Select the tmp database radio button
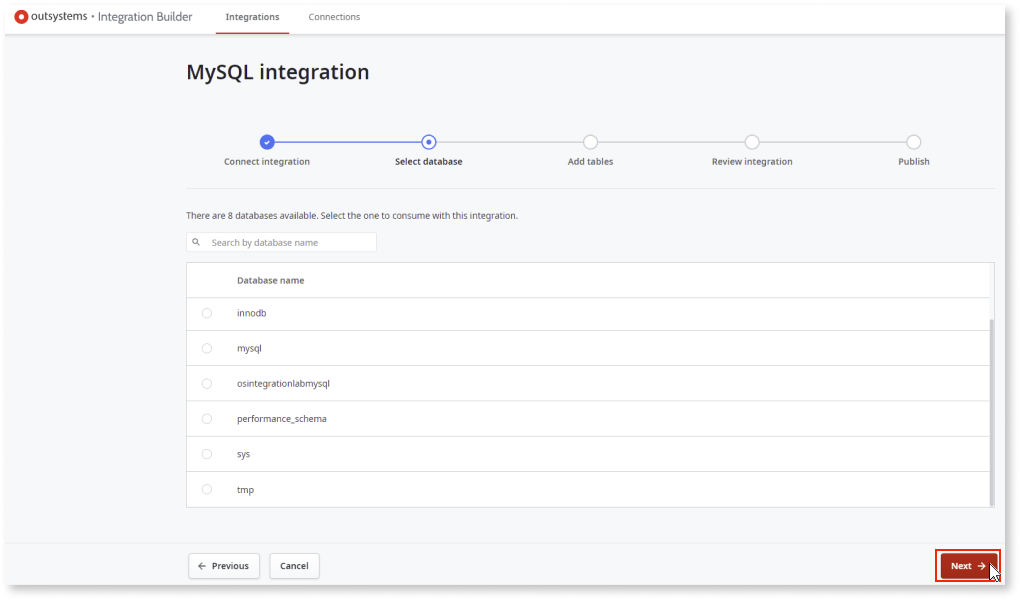This screenshot has width=1020, height=600. pyautogui.click(x=207, y=489)
